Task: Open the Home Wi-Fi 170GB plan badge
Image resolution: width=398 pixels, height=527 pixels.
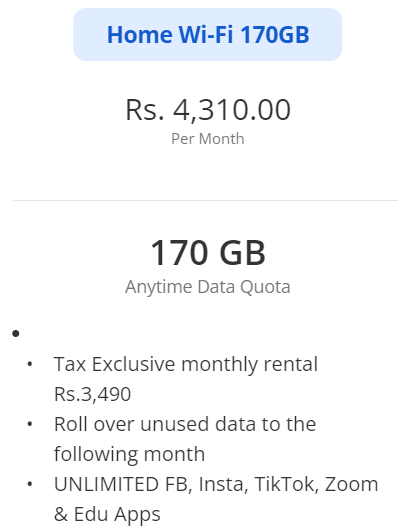Action: point(207,35)
